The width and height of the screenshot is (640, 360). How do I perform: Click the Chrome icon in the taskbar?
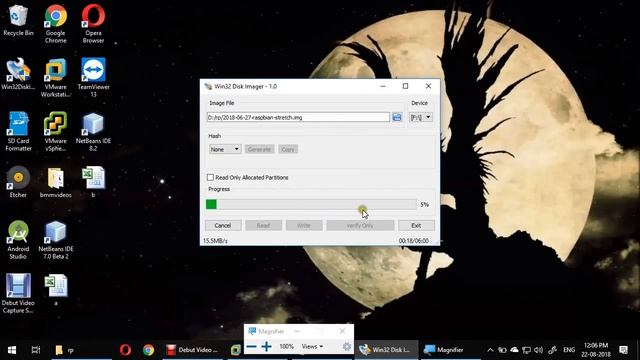tap(149, 350)
